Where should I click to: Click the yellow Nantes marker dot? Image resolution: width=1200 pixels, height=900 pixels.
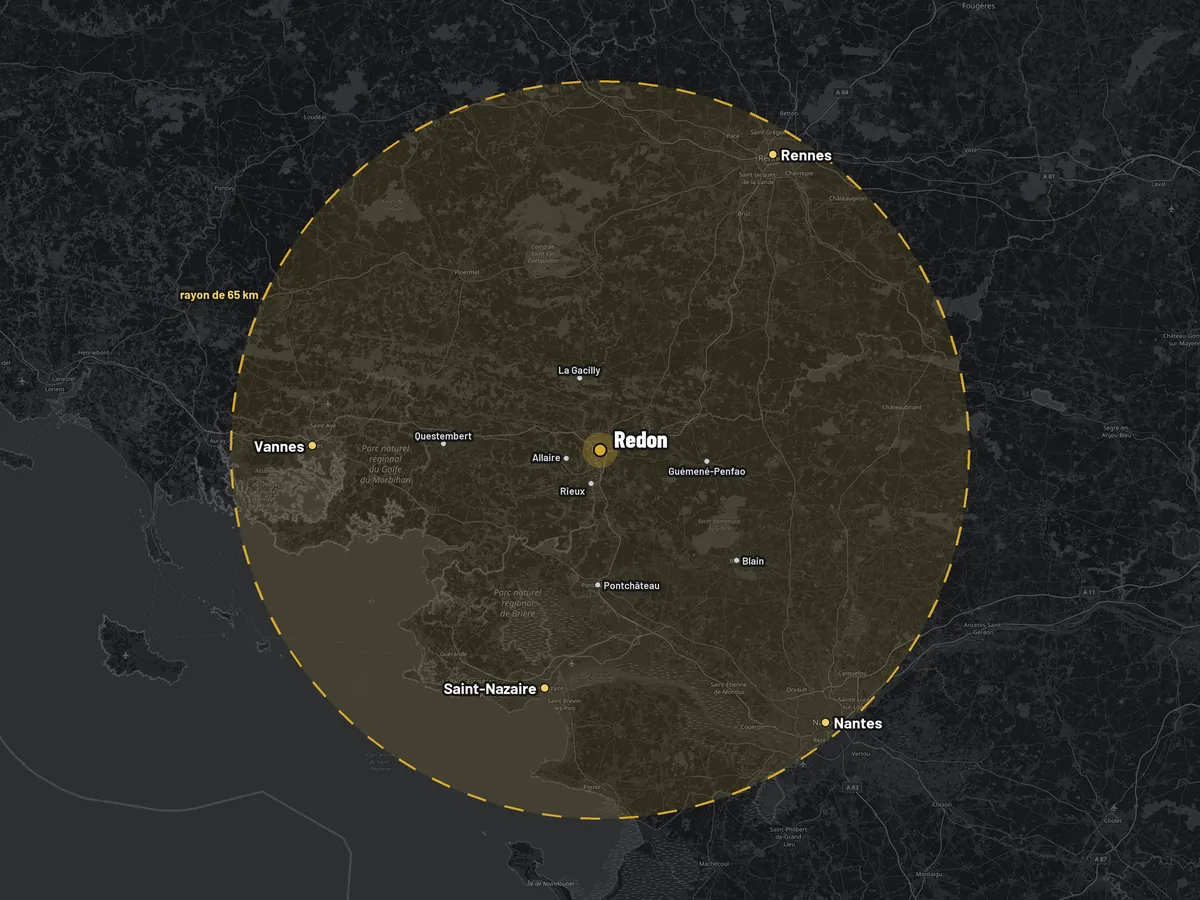(x=825, y=722)
